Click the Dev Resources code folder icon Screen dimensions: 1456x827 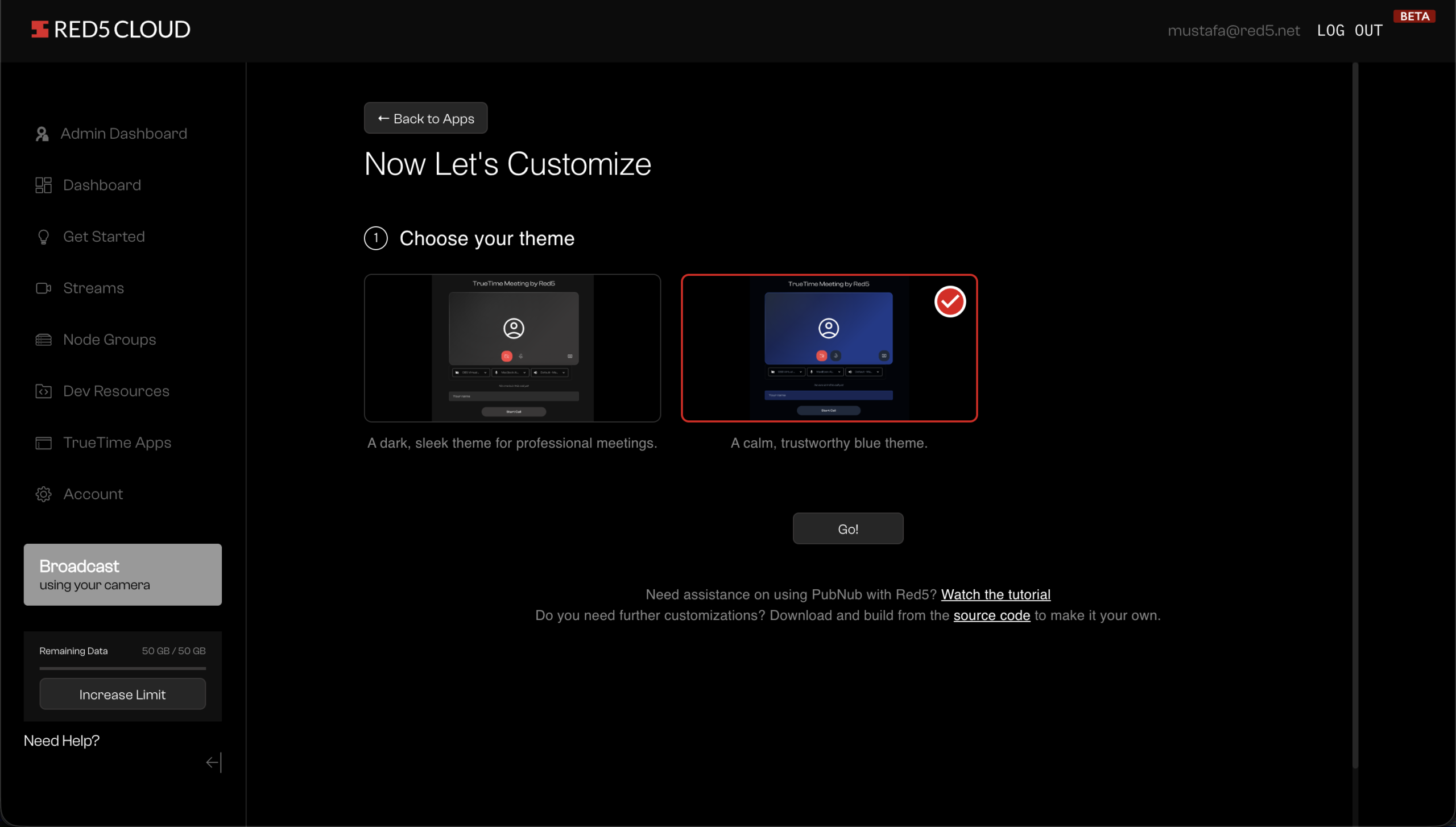pos(43,391)
